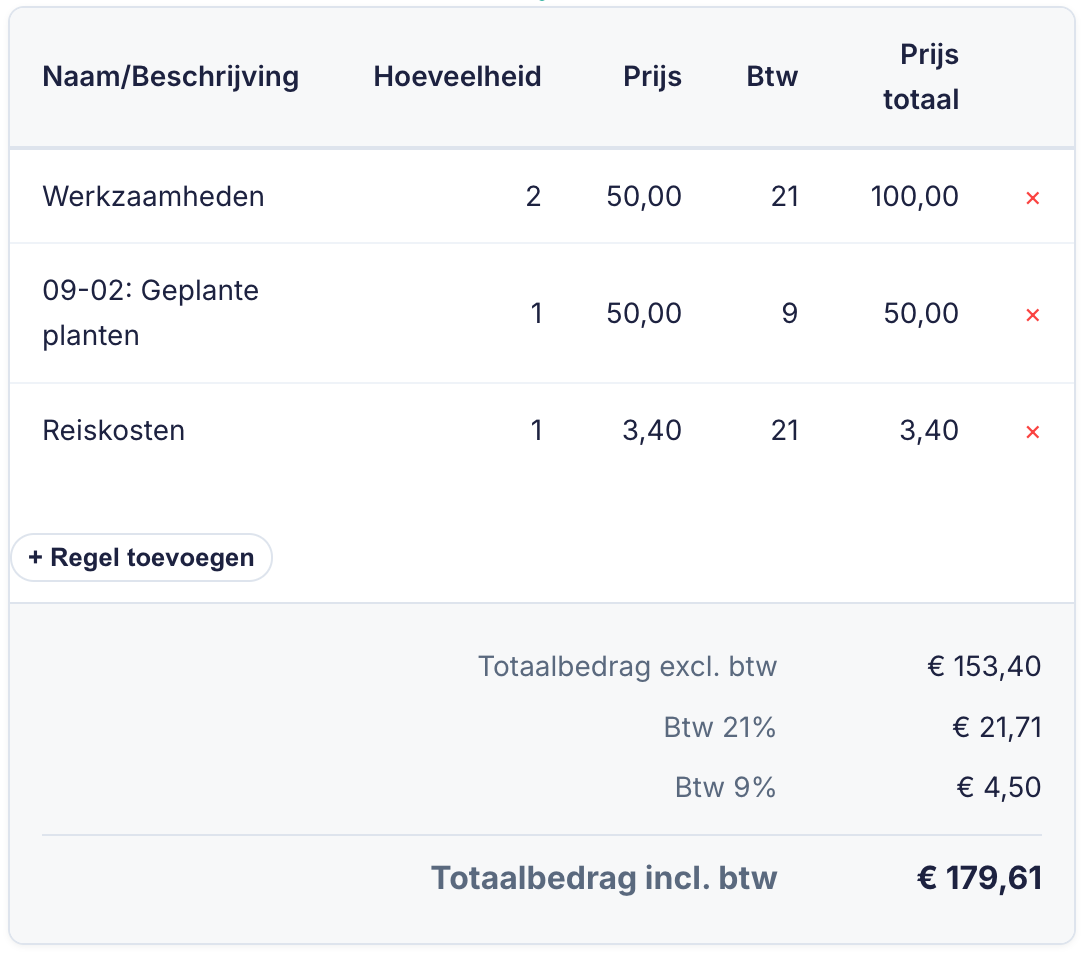Click the Totaalbedrag incl. btw € 179,61
This screenshot has height=954, width=1086.
pos(978,877)
